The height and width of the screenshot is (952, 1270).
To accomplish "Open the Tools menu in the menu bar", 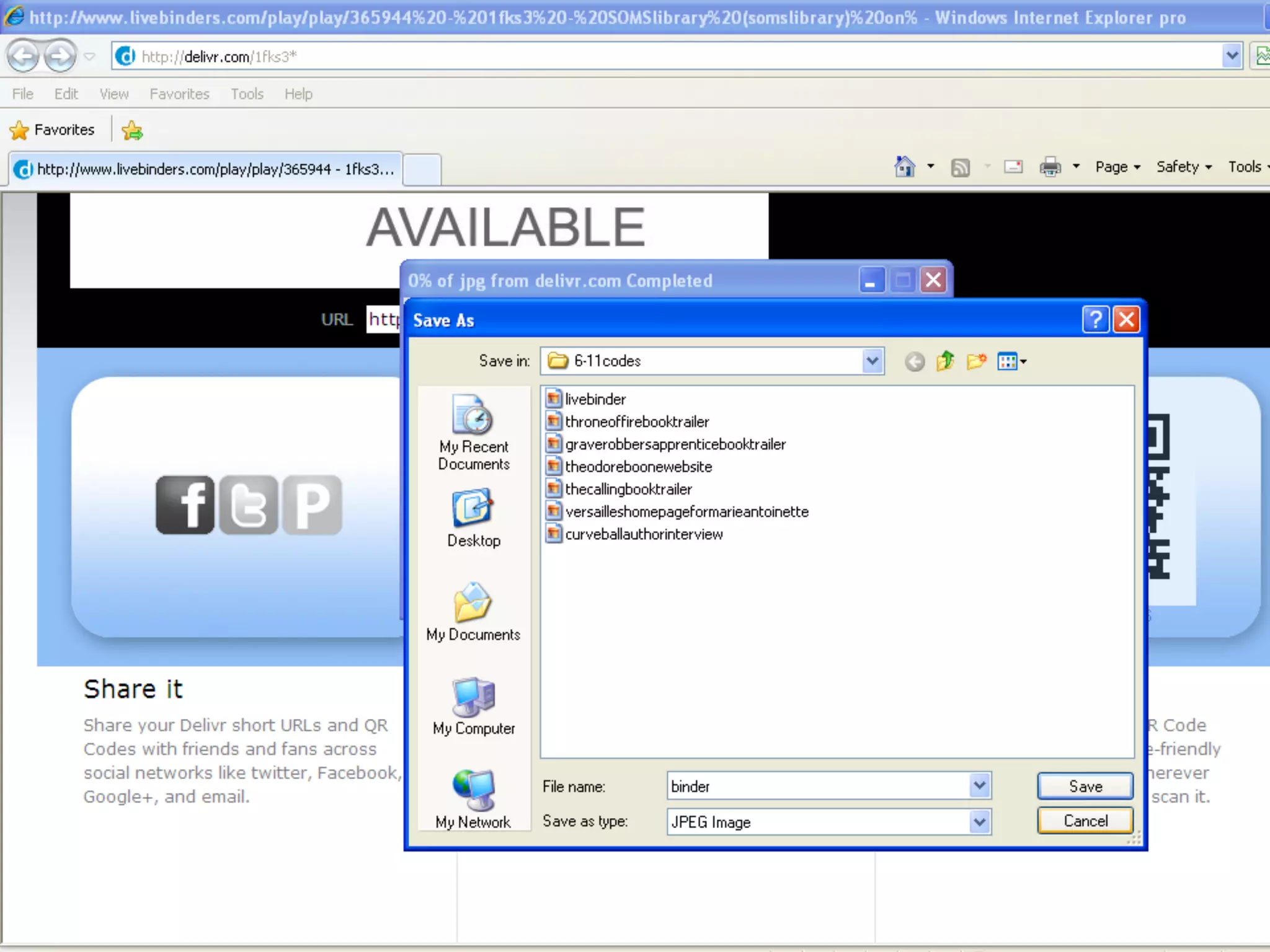I will pyautogui.click(x=247, y=94).
